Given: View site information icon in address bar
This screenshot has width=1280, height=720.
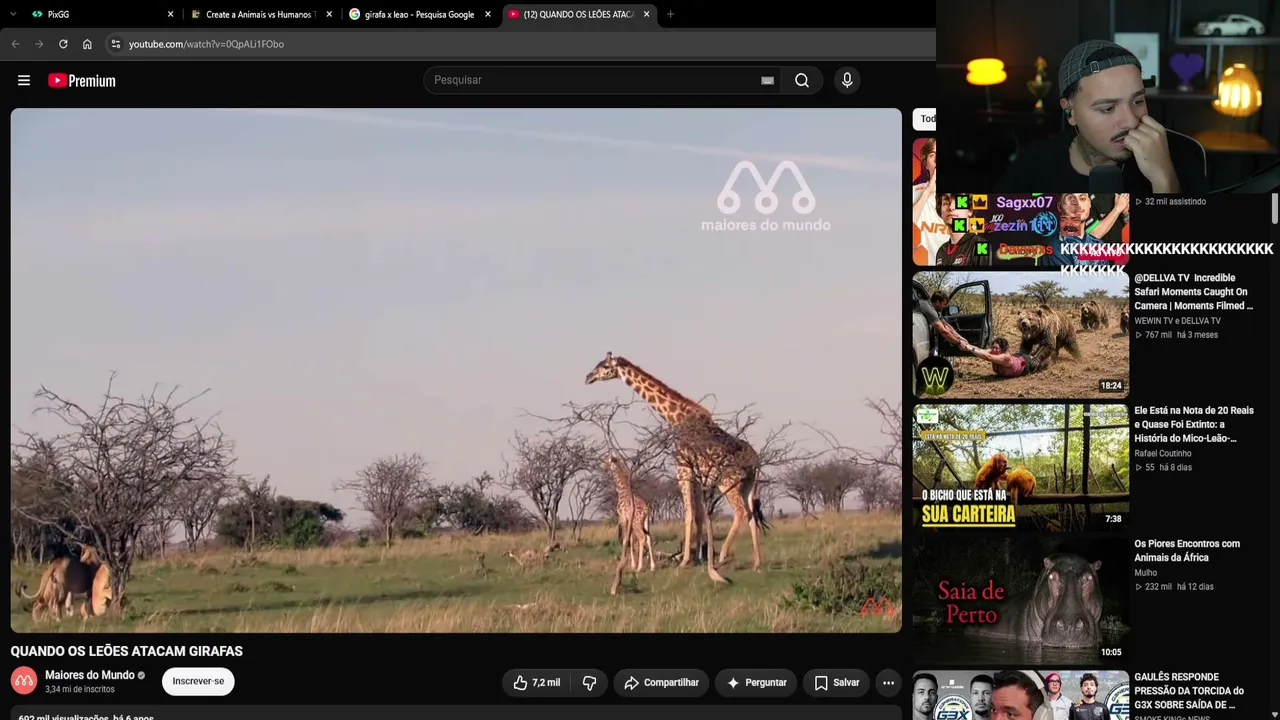Looking at the screenshot, I should click(116, 44).
